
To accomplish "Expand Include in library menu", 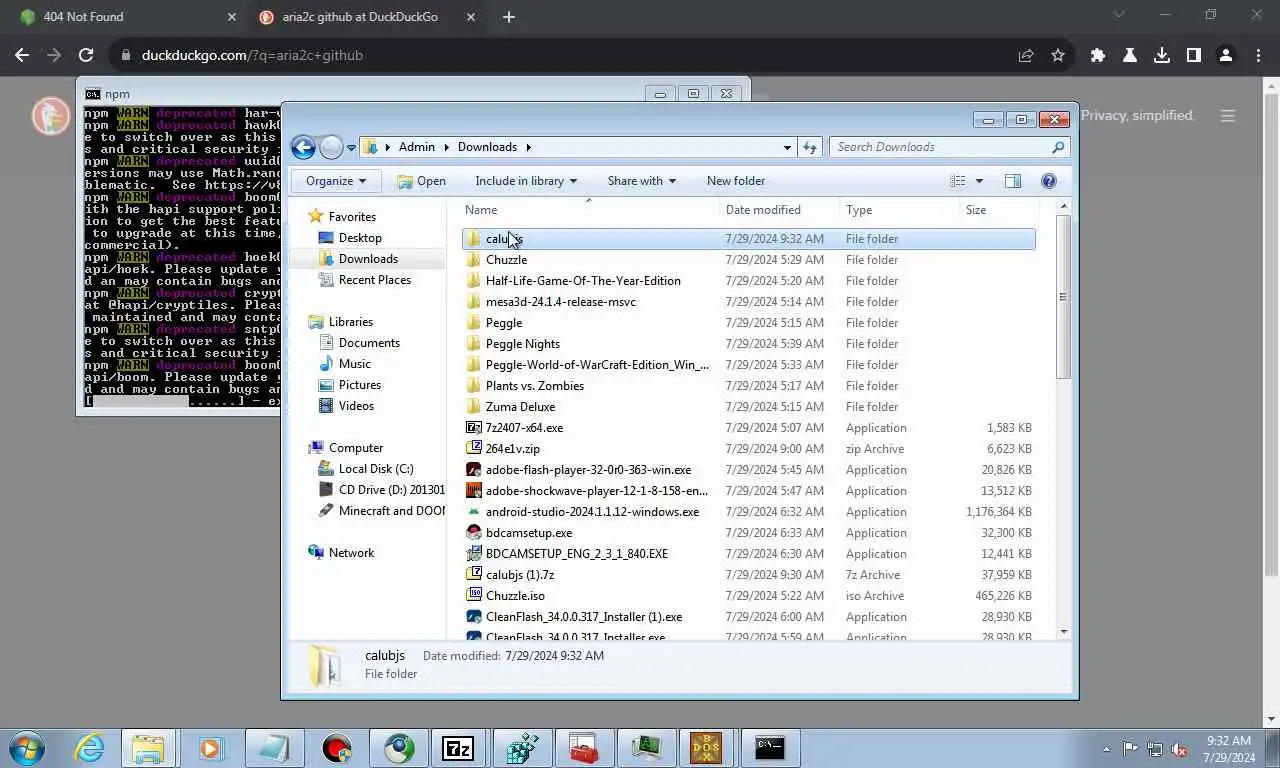I will [x=526, y=181].
